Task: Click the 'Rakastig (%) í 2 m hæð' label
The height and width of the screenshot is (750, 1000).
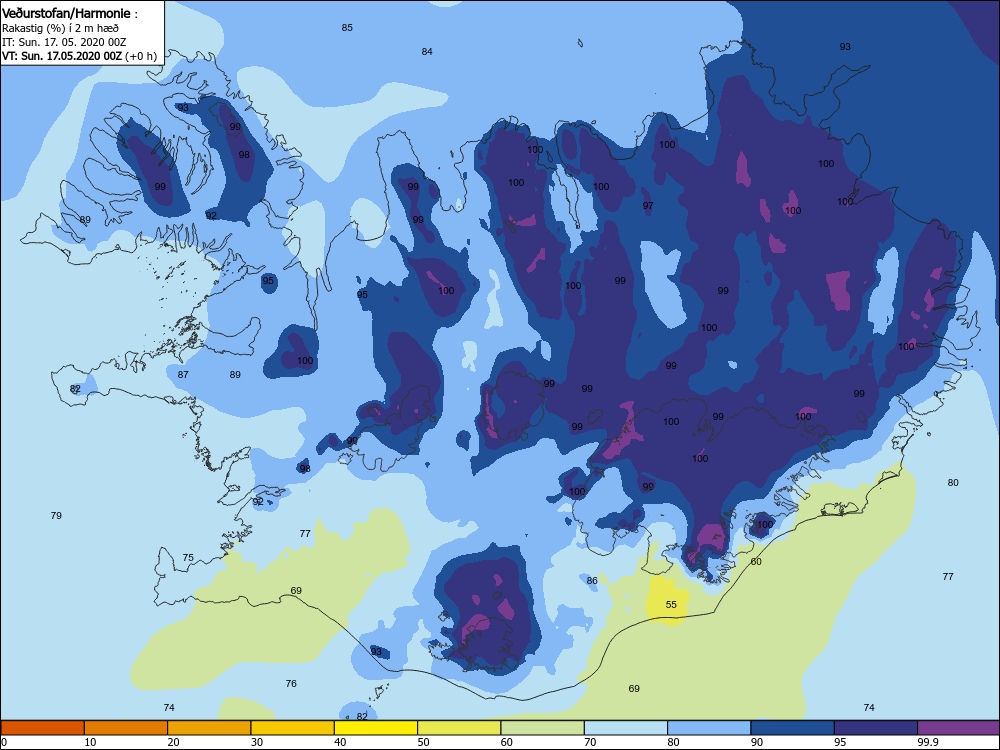Action: [x=60, y=28]
